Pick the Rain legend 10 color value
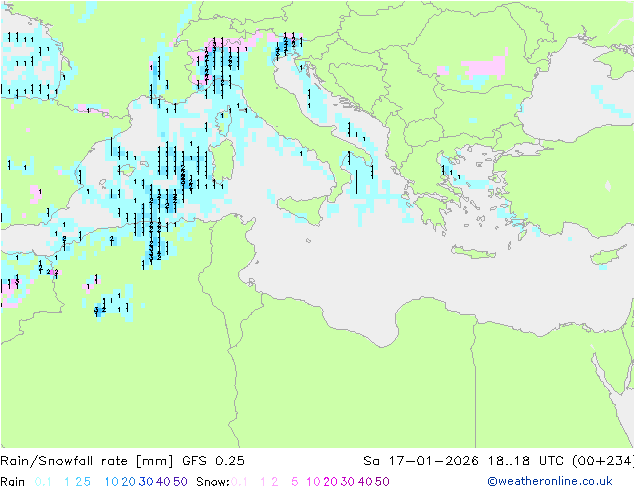This screenshot has width=634, height=490. click(x=112, y=482)
